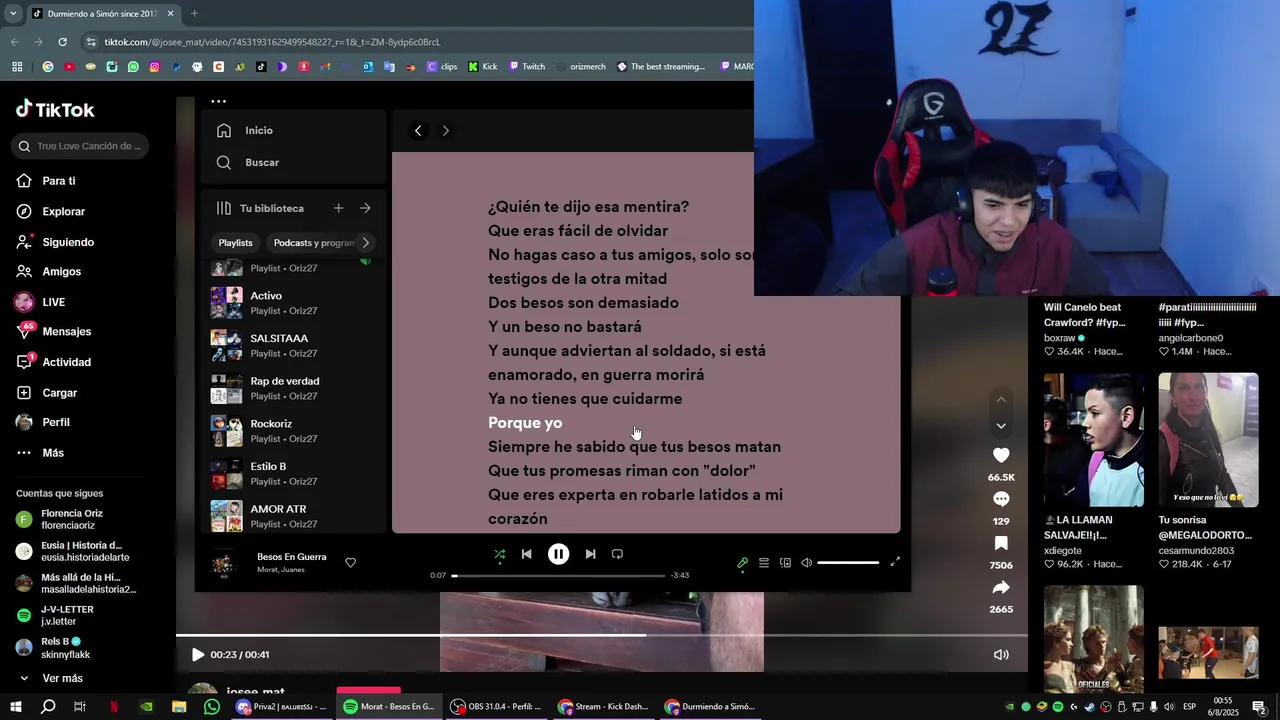
Task: Seek the Spotify song progress bar
Action: point(558,576)
